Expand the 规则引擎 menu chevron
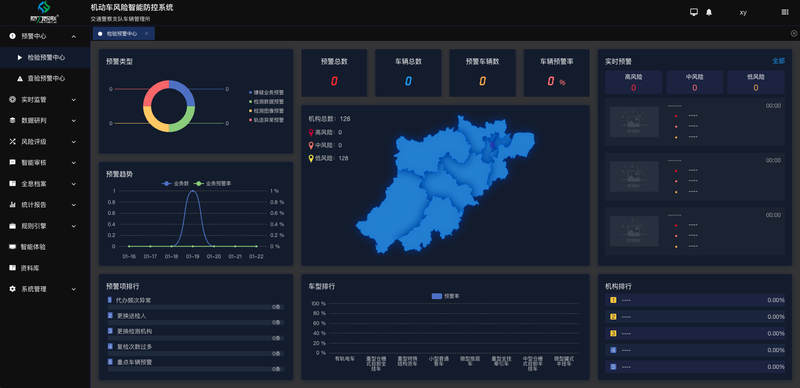 point(73,226)
